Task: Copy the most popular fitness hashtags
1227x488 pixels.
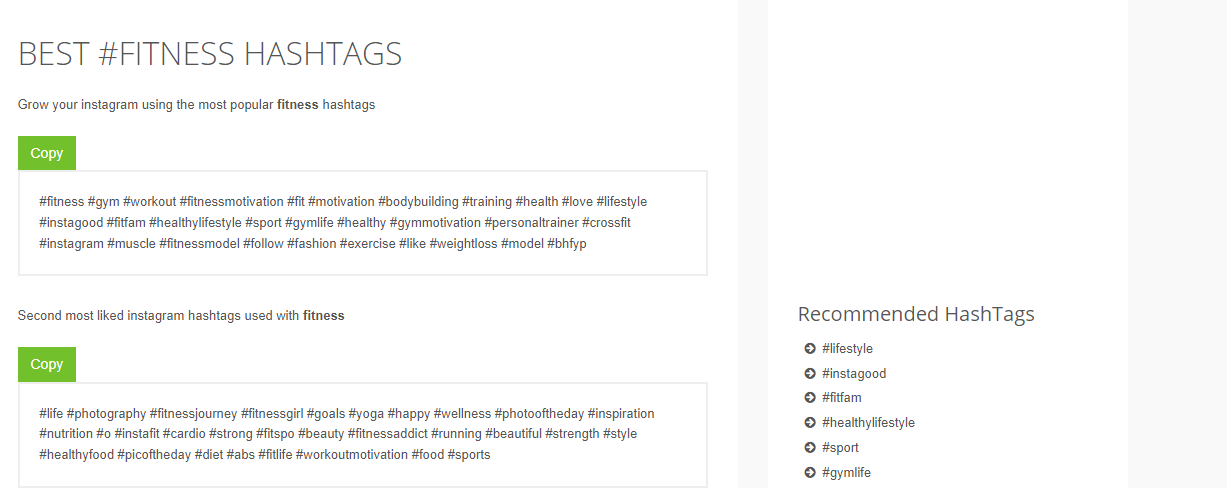Action: 47,153
